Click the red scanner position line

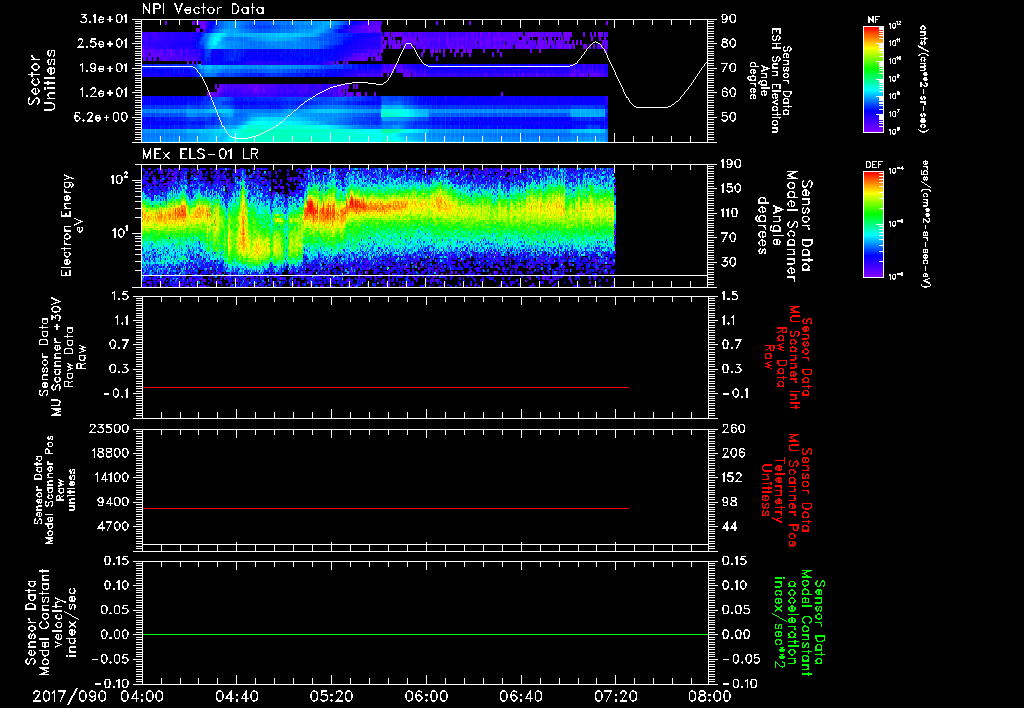pos(385,509)
